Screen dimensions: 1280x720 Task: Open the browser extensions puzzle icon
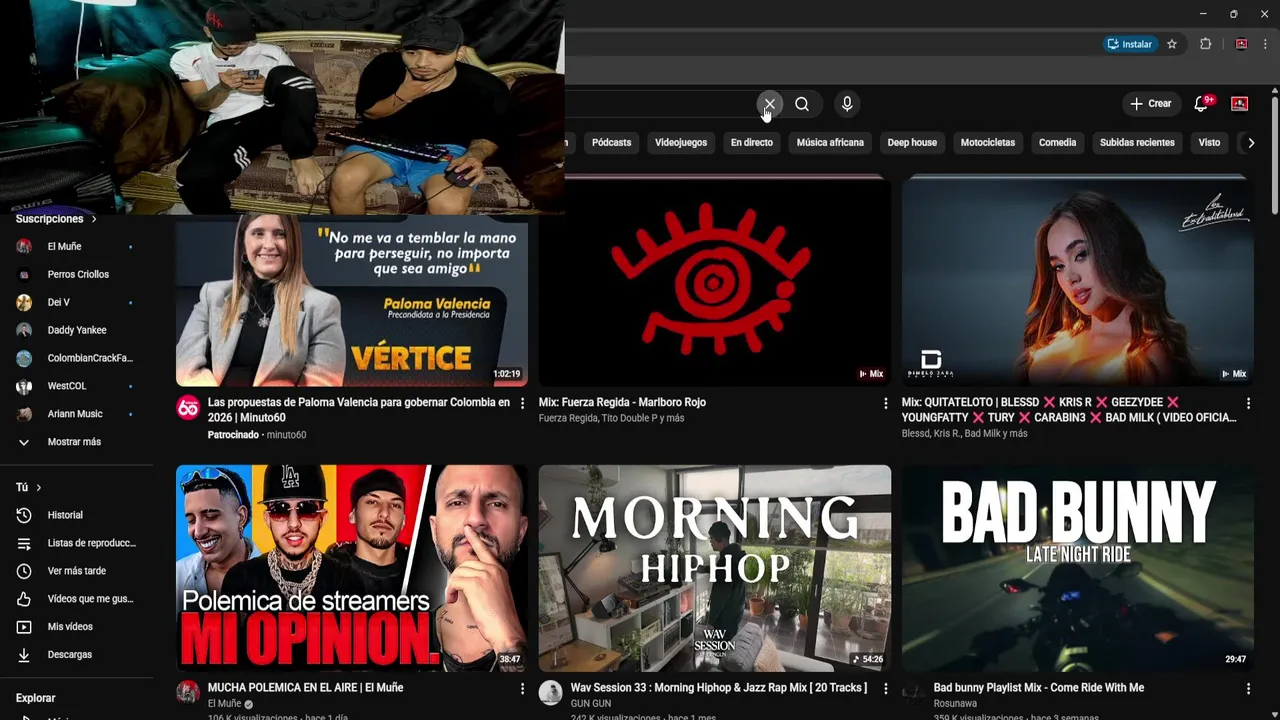point(1206,44)
